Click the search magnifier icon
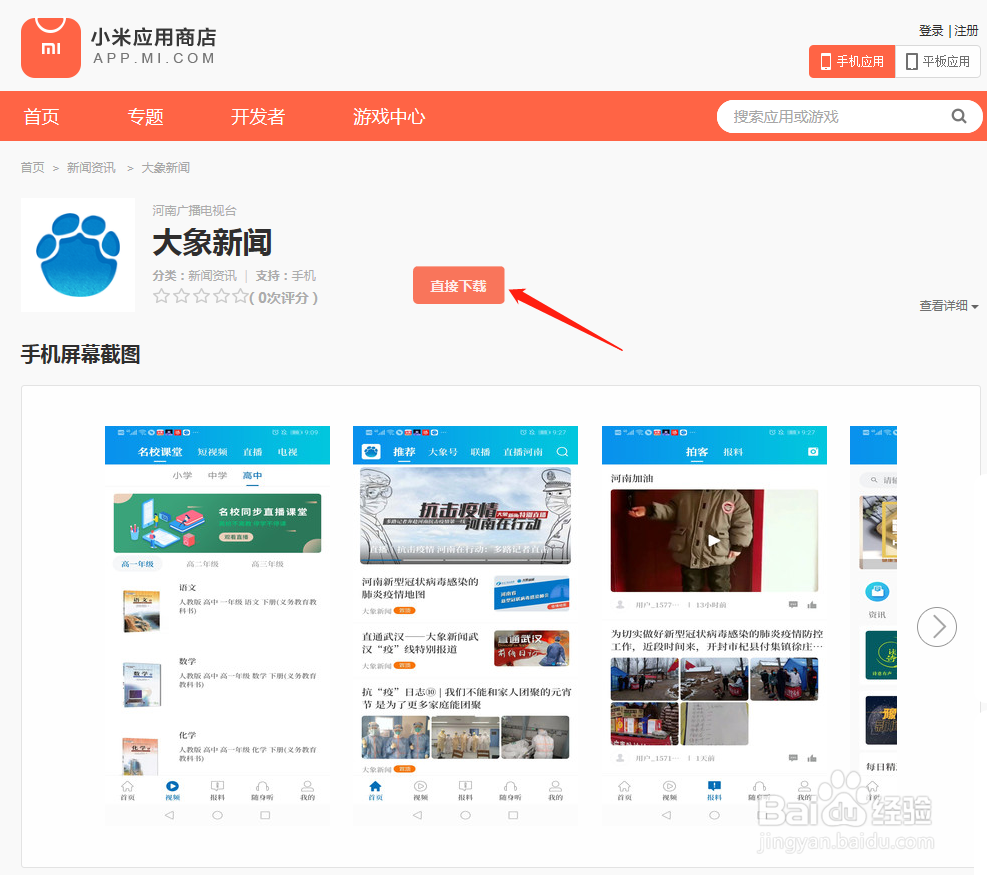 (x=959, y=116)
